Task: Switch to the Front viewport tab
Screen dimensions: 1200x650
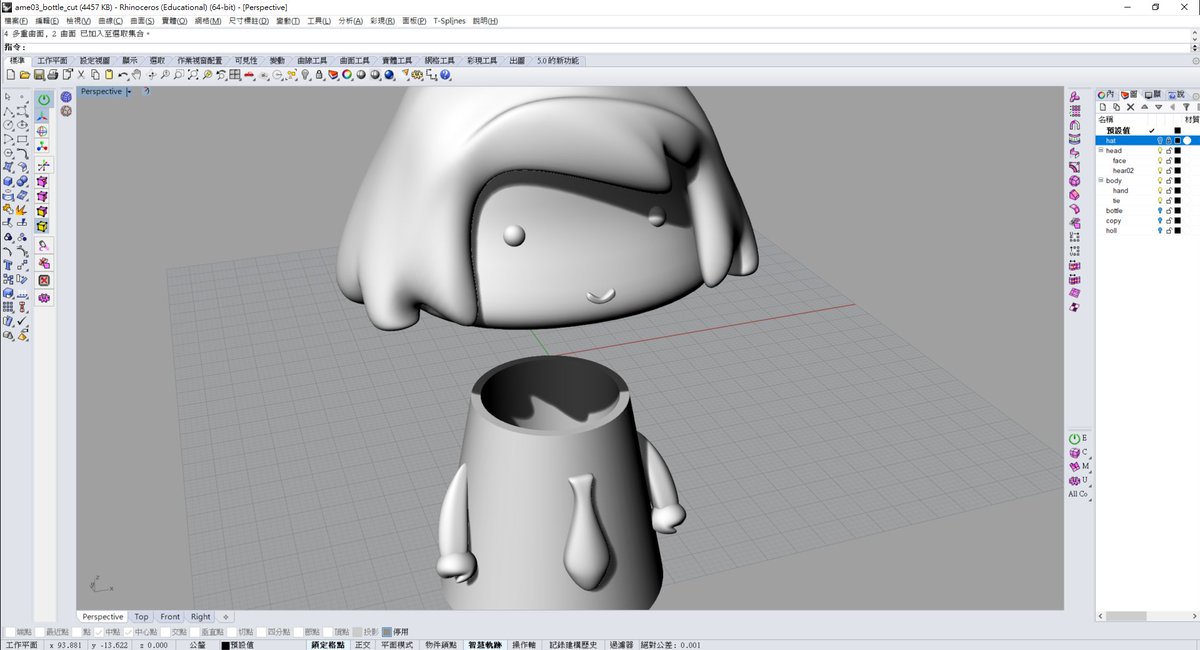Action: [x=170, y=617]
